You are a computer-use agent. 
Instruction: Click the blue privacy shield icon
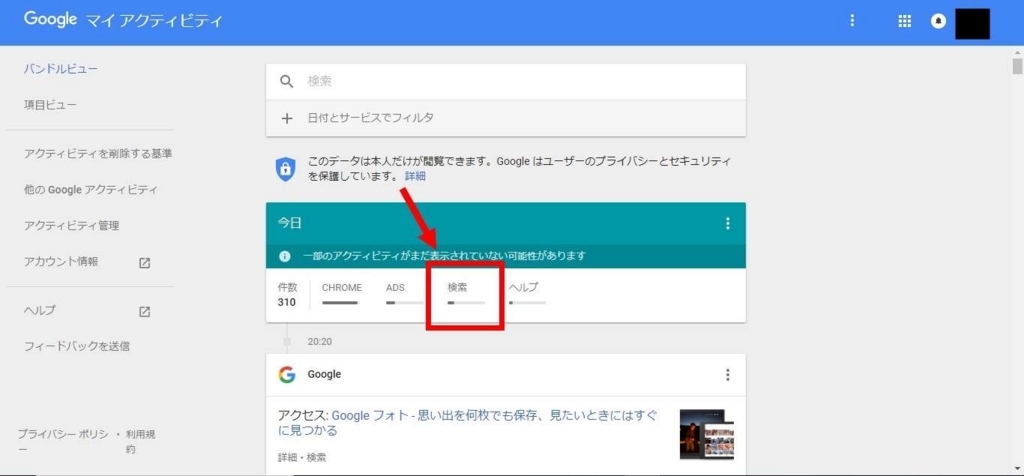285,168
